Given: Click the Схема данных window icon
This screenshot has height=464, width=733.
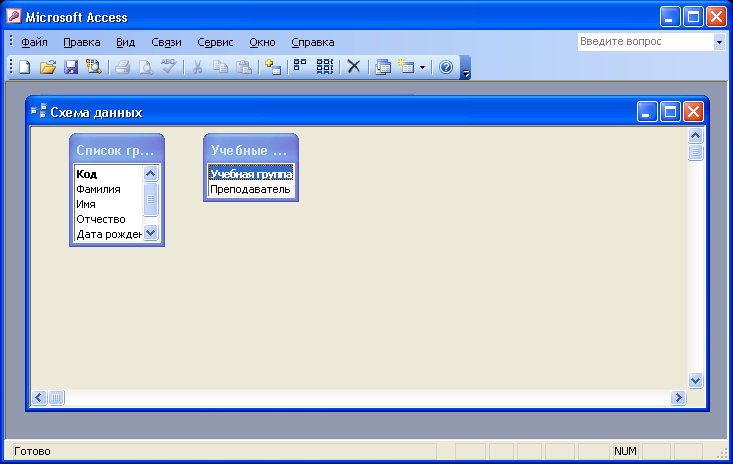Looking at the screenshot, I should (38, 111).
